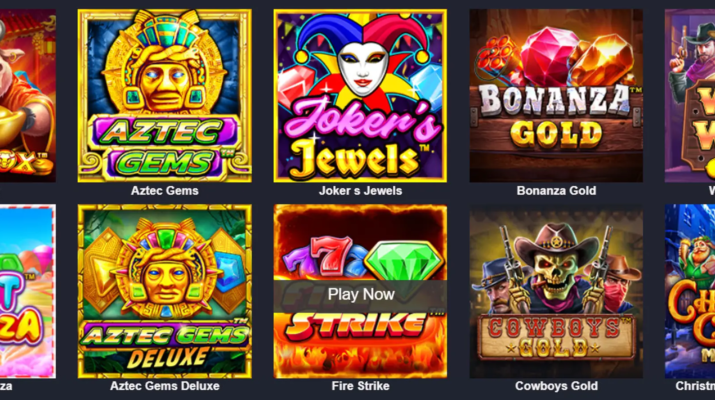Click the Cowboys Gold caption text
715x400 pixels.
pos(556,386)
